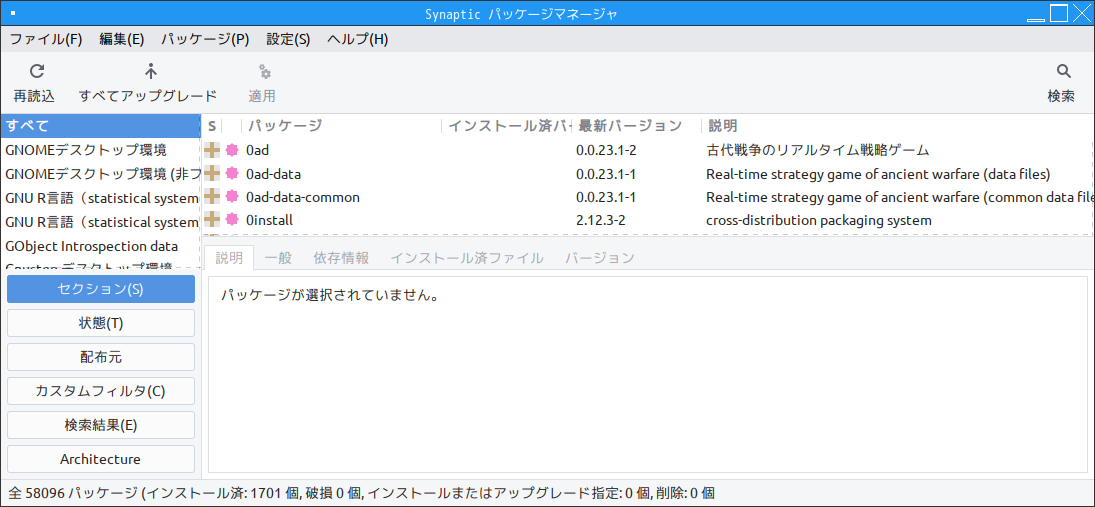Switch to the バージョン tab
Viewport: 1095px width, 507px height.
pyautogui.click(x=599, y=258)
